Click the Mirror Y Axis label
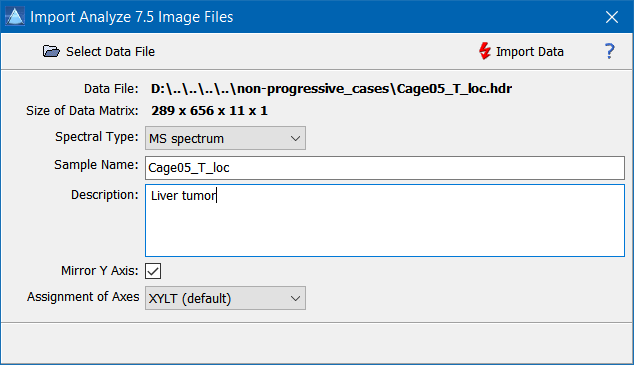634x365 pixels. coord(100,270)
